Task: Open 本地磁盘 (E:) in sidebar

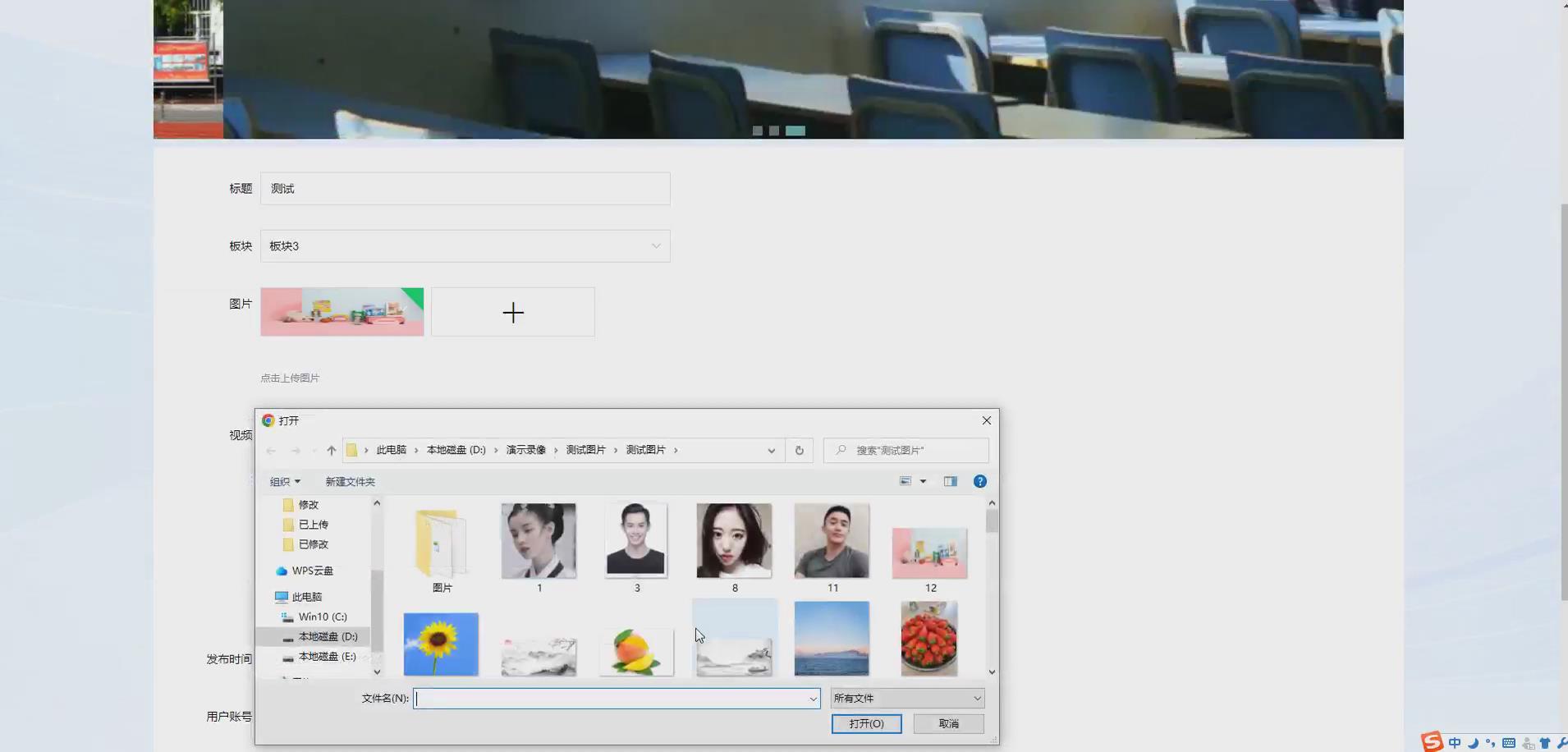Action: point(319,657)
